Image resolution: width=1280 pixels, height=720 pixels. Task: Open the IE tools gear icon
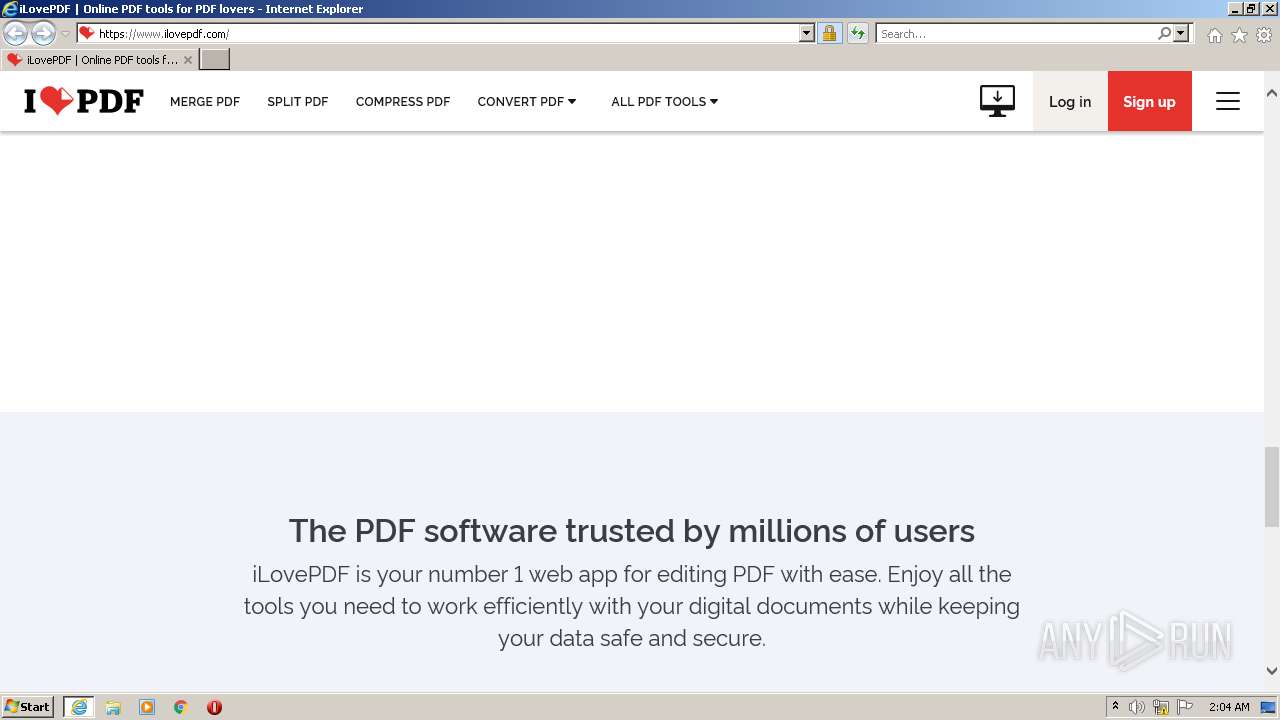point(1264,35)
